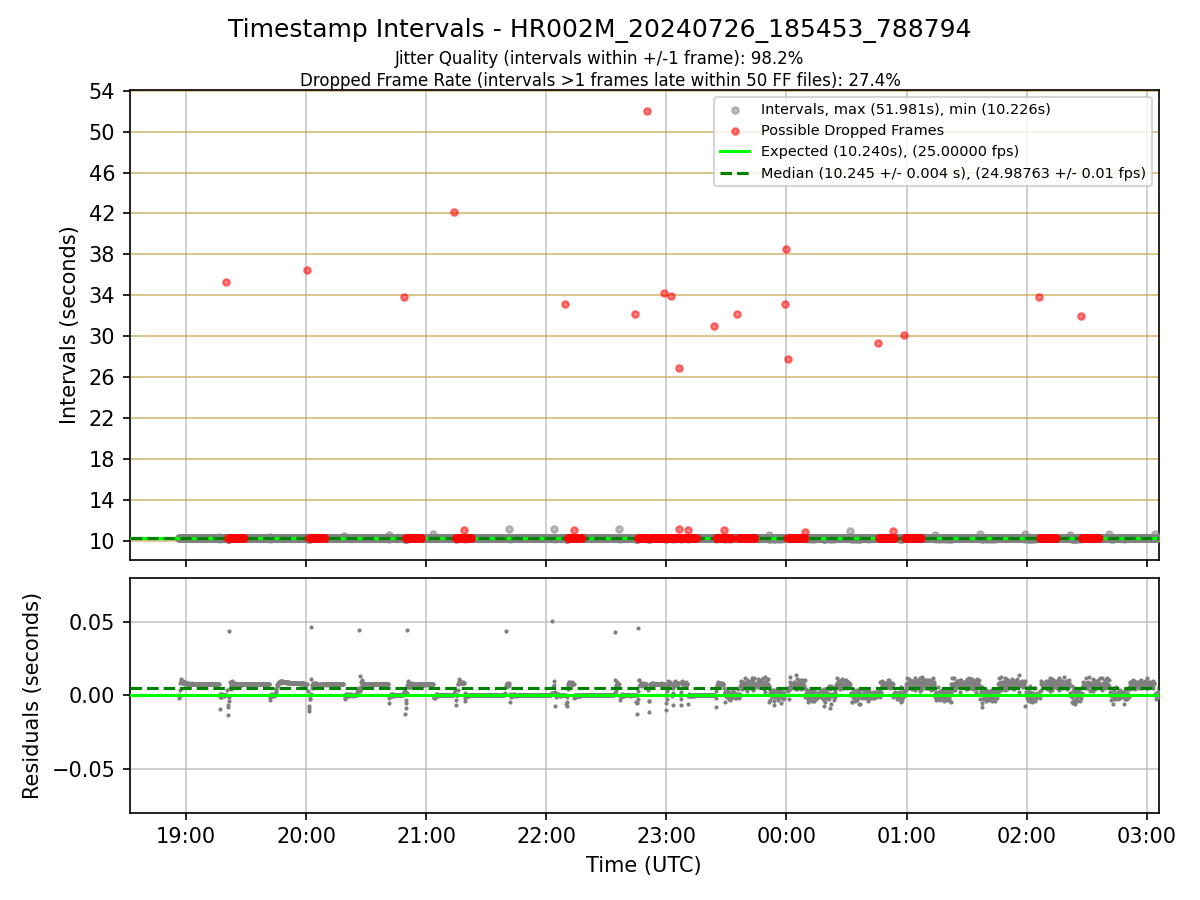Click the "Intervals (seconds)" y-axis label
This screenshot has height=900, width=1200.
pyautogui.click(x=69, y=325)
